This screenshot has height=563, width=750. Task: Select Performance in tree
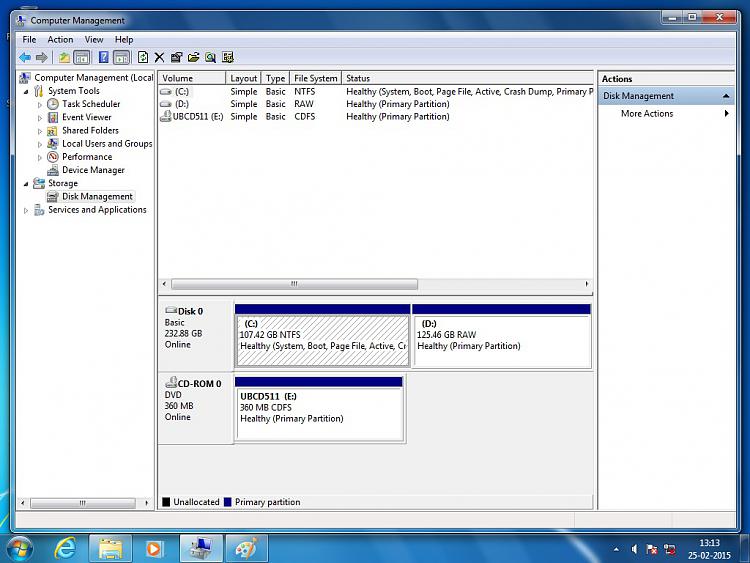click(x=87, y=157)
